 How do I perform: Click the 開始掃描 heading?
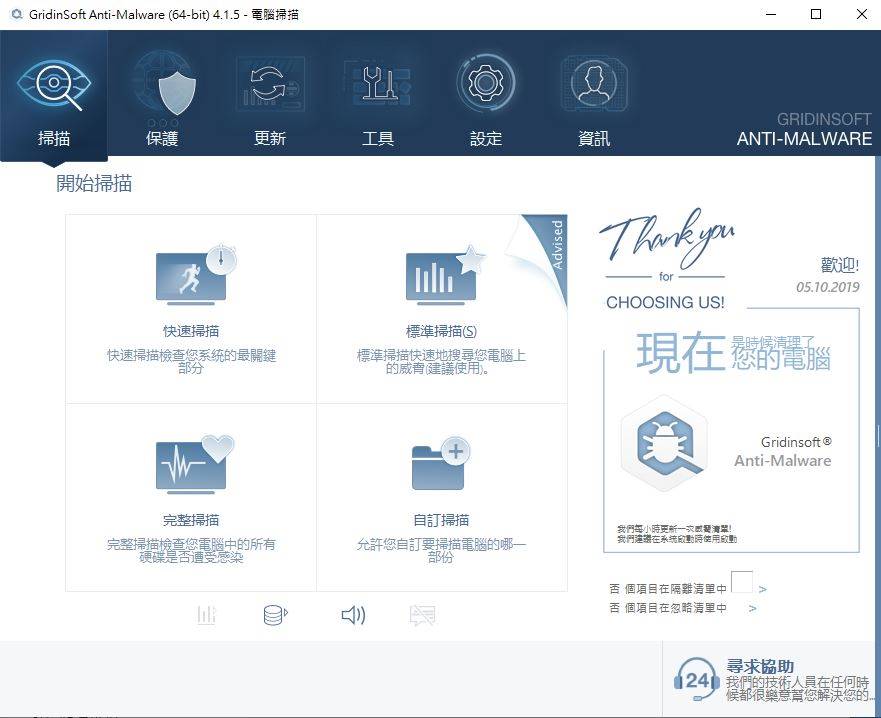94,183
